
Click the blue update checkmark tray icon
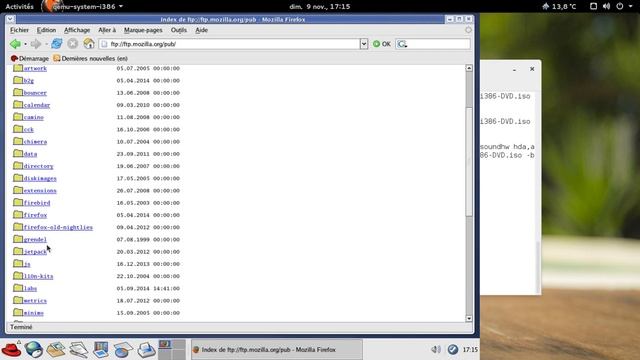click(x=453, y=349)
